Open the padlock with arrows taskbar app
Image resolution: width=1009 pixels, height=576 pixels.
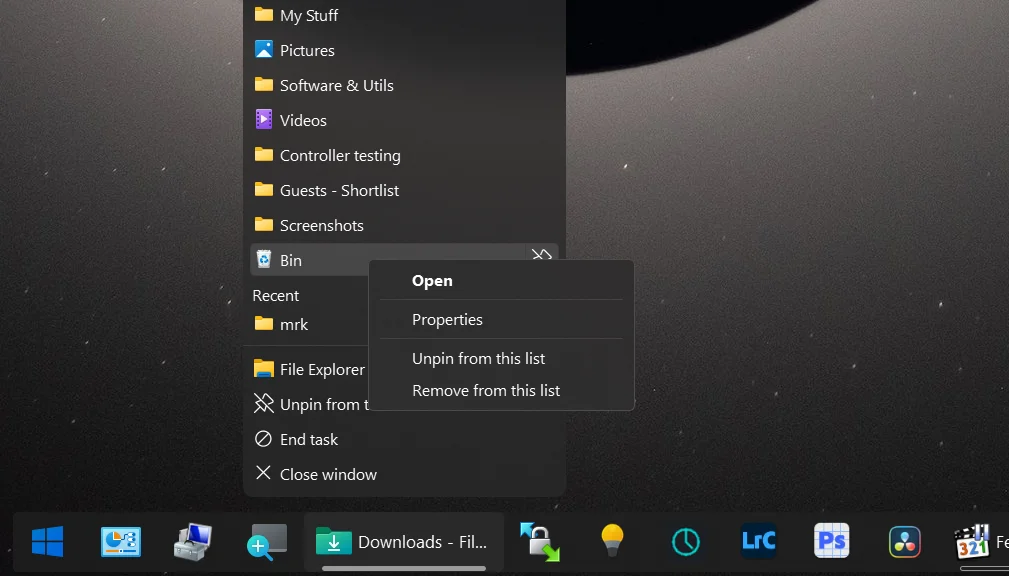coord(539,541)
